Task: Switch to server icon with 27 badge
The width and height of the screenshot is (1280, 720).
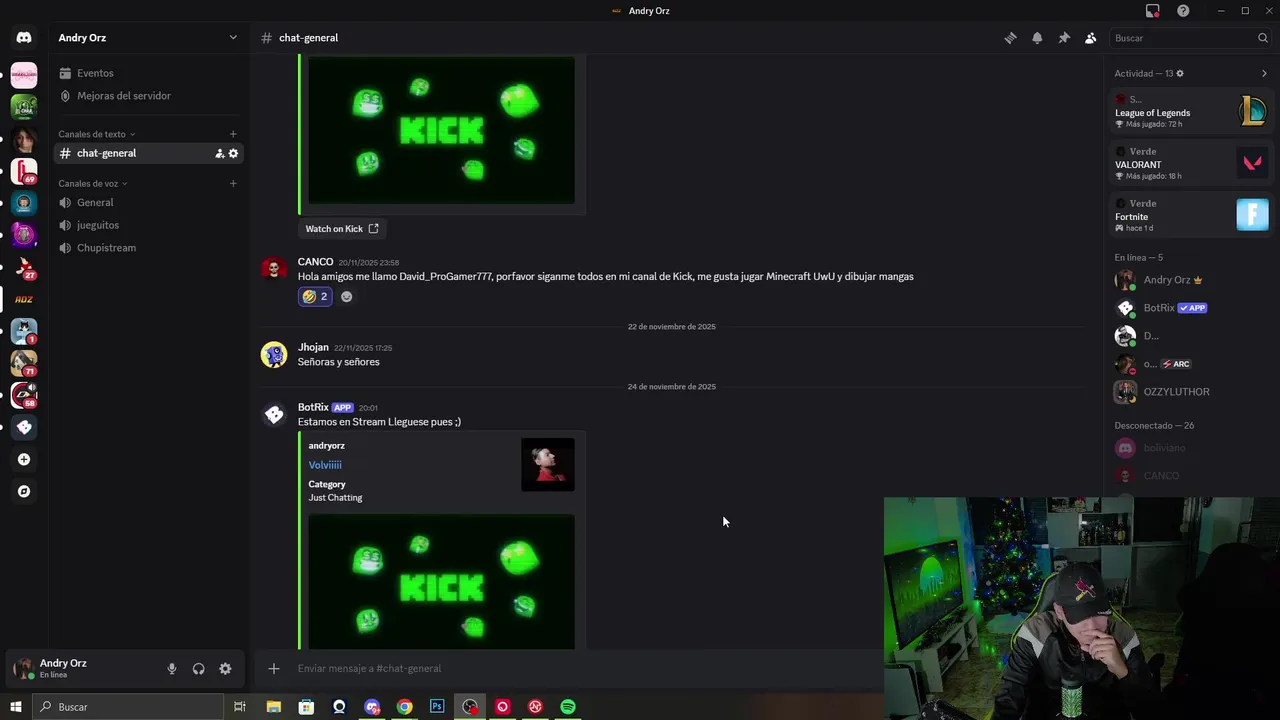Action: pos(24,267)
